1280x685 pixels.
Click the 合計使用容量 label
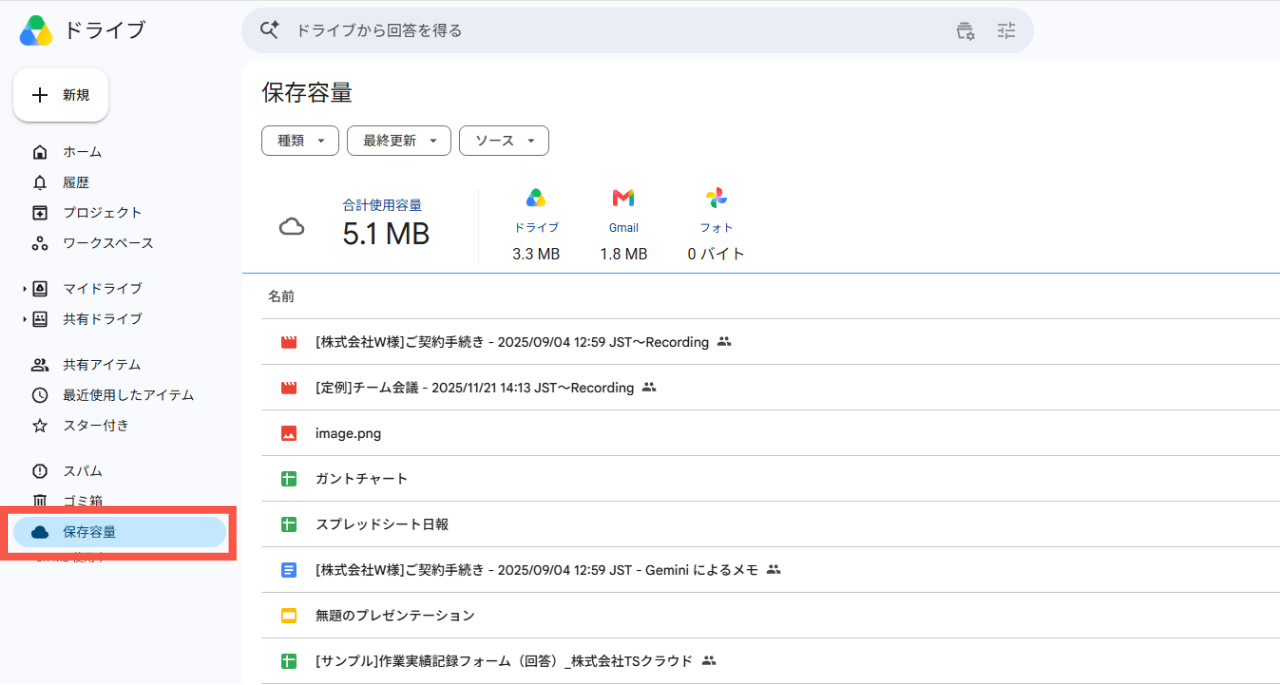click(382, 205)
